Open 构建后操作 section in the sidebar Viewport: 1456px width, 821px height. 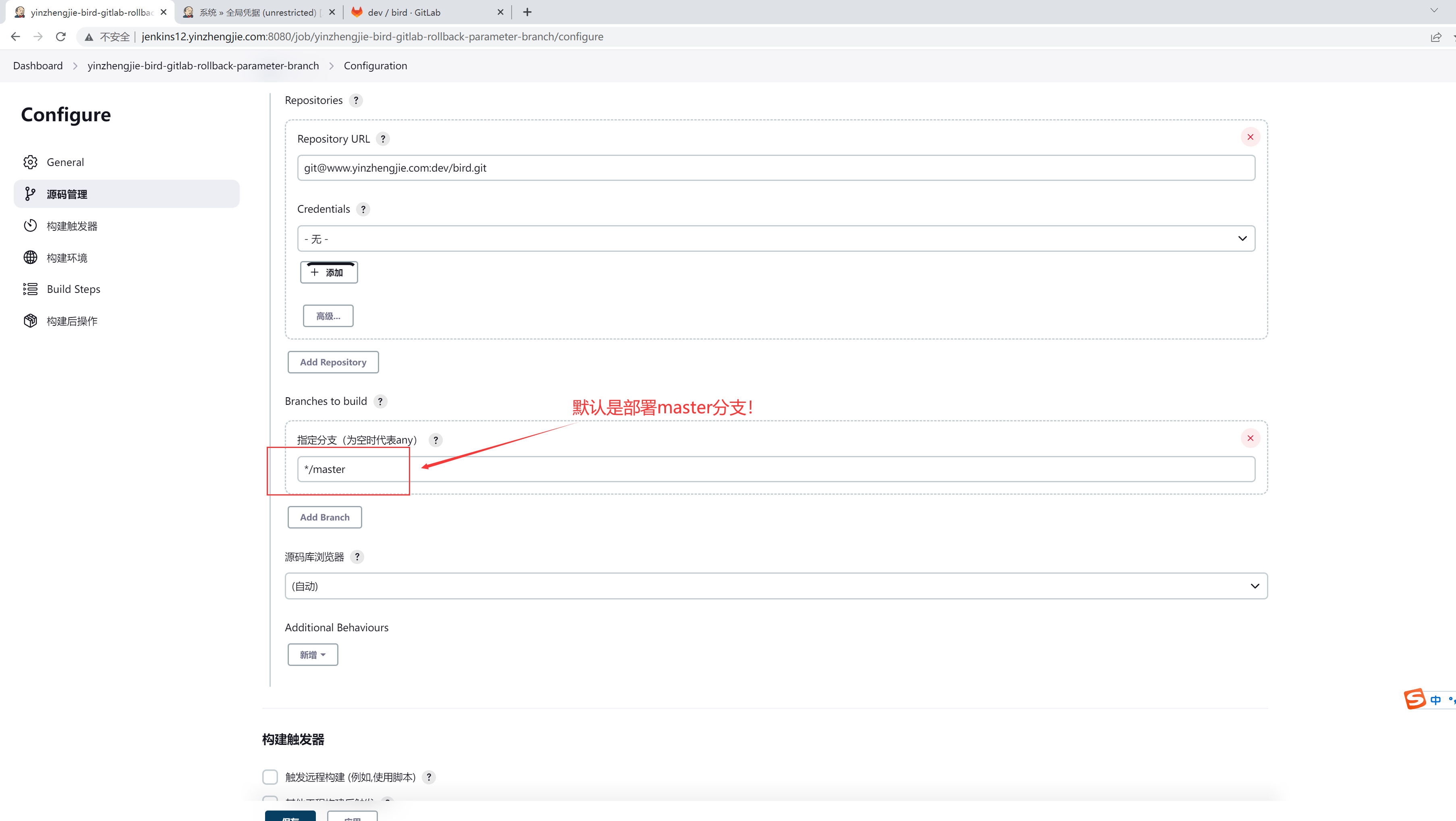(x=72, y=321)
